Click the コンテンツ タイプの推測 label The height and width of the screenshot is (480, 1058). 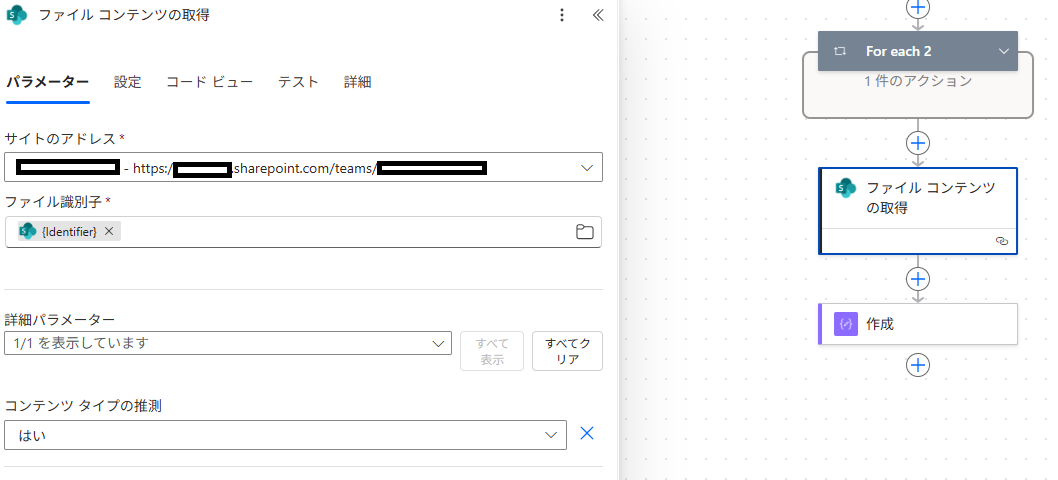83,406
